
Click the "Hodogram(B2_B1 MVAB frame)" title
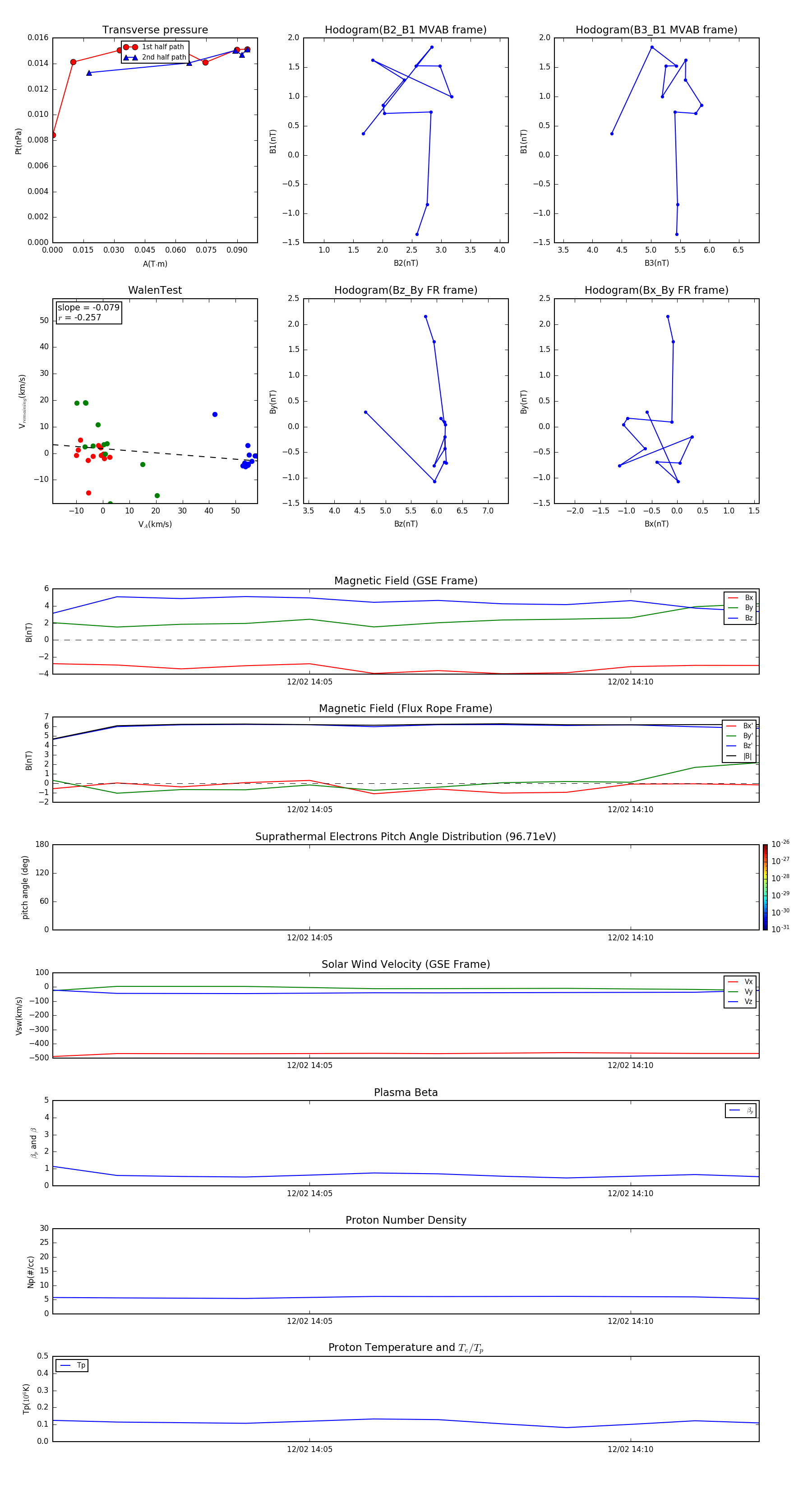406,30
